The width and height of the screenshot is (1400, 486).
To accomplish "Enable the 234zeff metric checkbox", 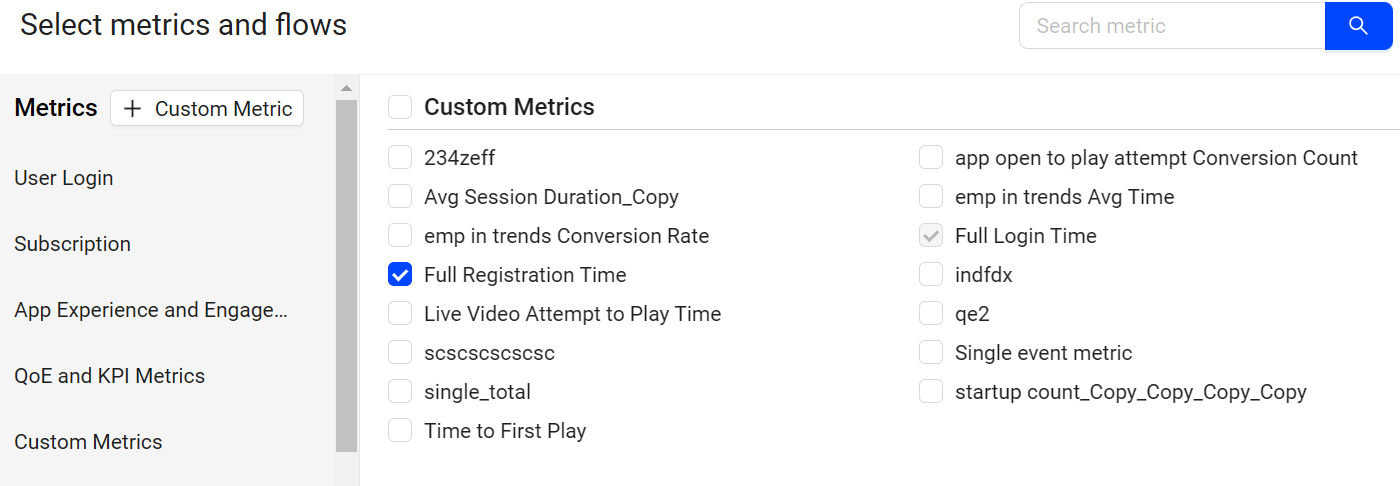I will click(x=400, y=158).
